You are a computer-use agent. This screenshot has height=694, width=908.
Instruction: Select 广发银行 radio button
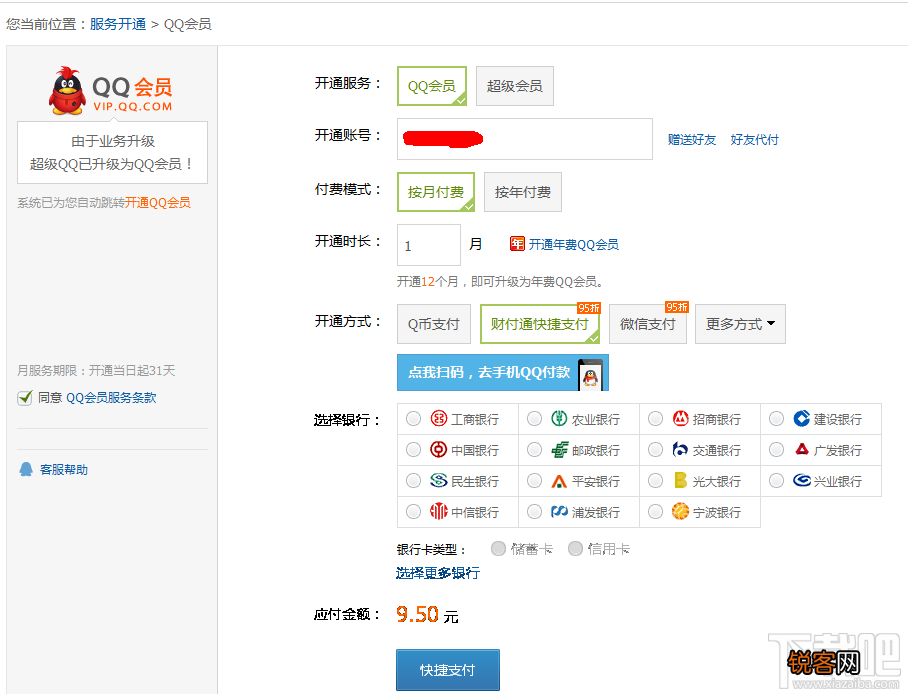[777, 450]
